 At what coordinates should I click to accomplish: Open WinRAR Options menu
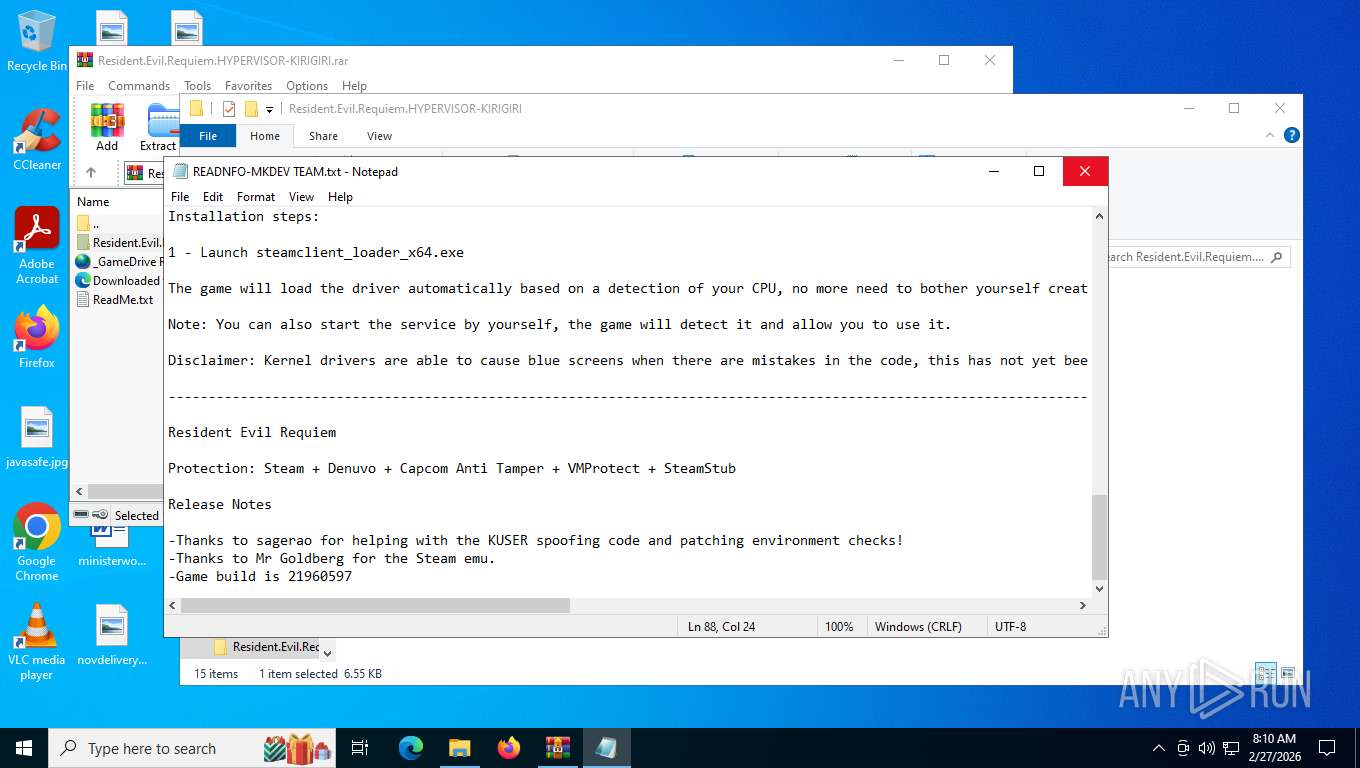point(307,86)
